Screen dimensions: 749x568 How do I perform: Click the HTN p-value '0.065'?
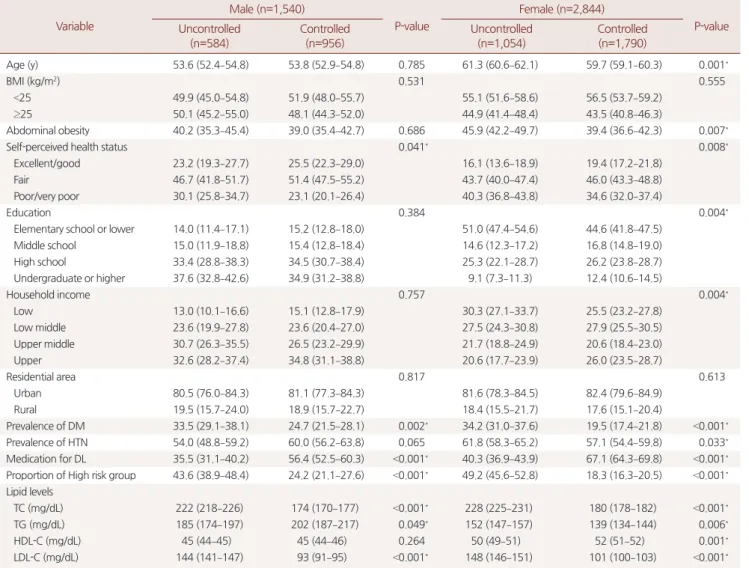[411, 442]
